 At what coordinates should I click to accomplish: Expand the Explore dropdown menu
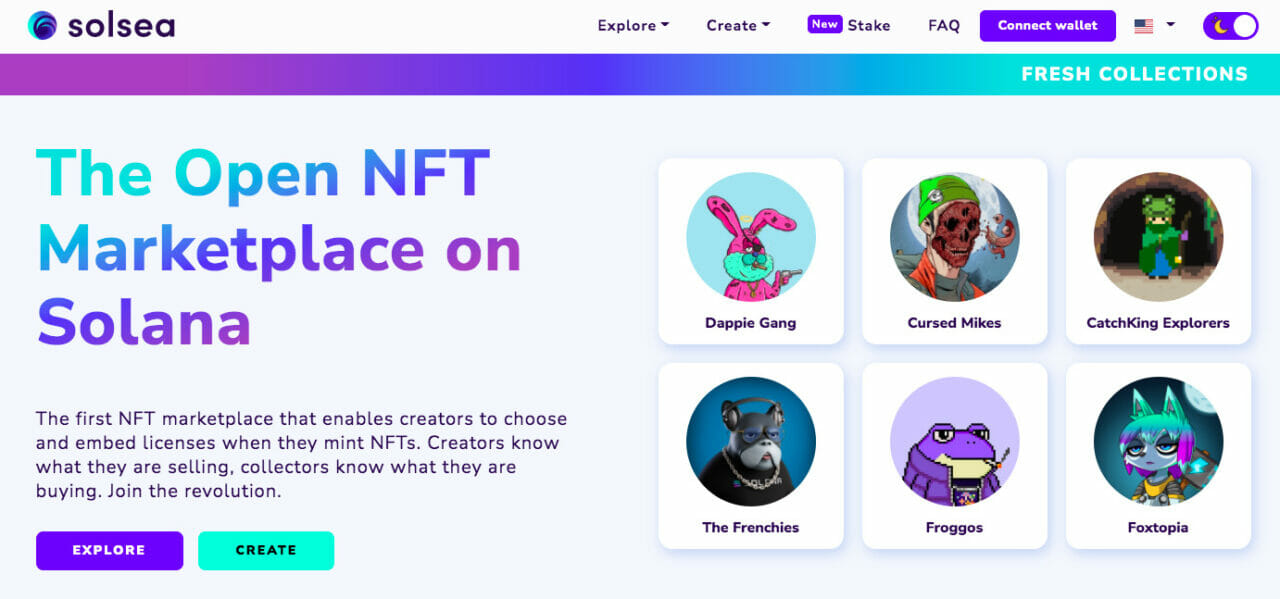[633, 26]
